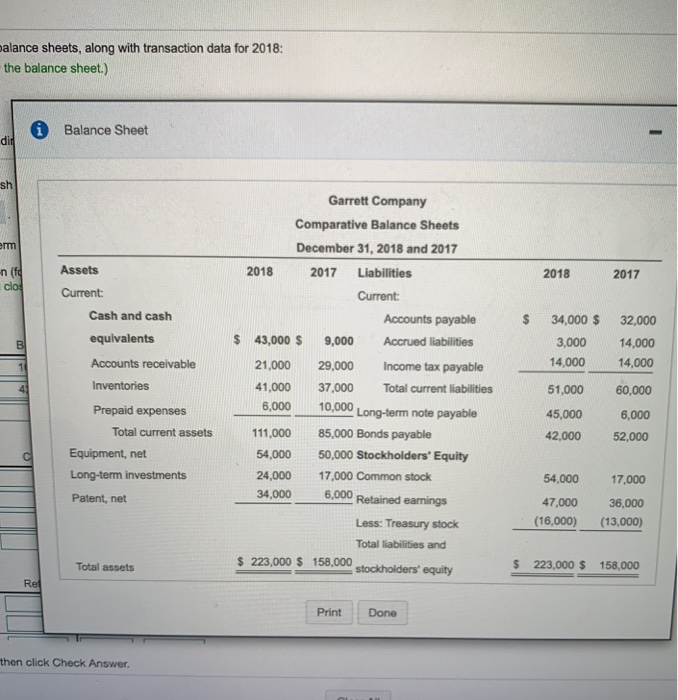Click the Cash and cash equivalents 2018 value 43,000
678x700 pixels.
pyautogui.click(x=272, y=340)
